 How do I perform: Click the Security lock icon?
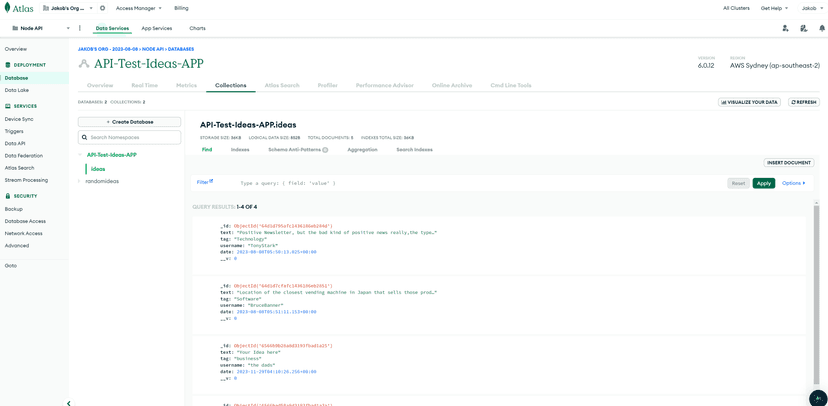pyautogui.click(x=8, y=196)
